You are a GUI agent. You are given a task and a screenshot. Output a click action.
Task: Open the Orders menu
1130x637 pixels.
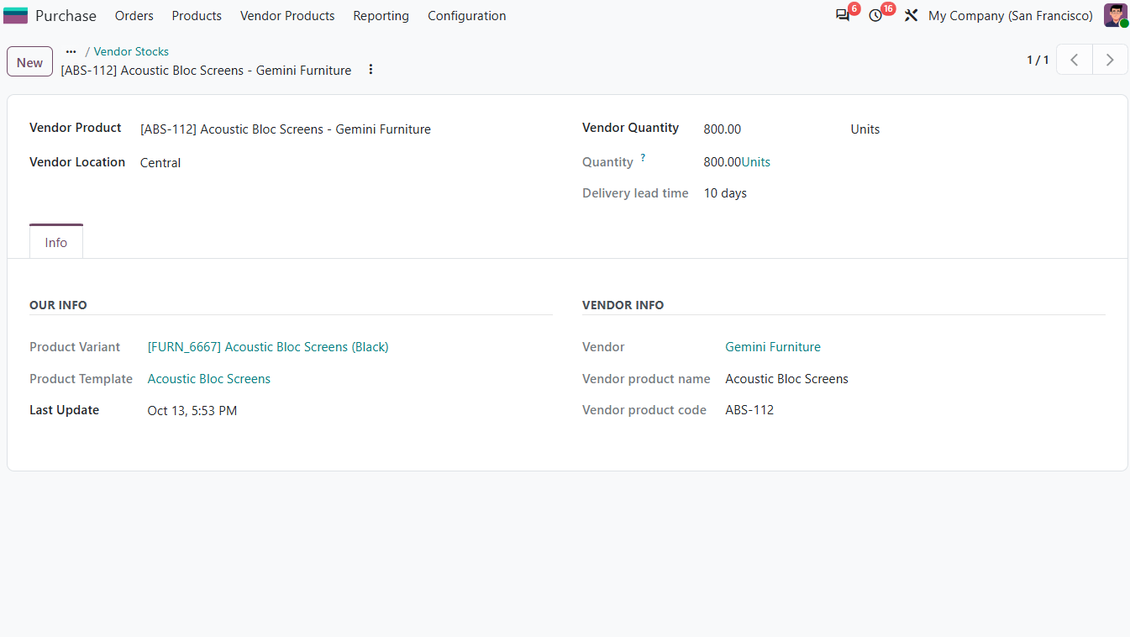click(x=134, y=16)
